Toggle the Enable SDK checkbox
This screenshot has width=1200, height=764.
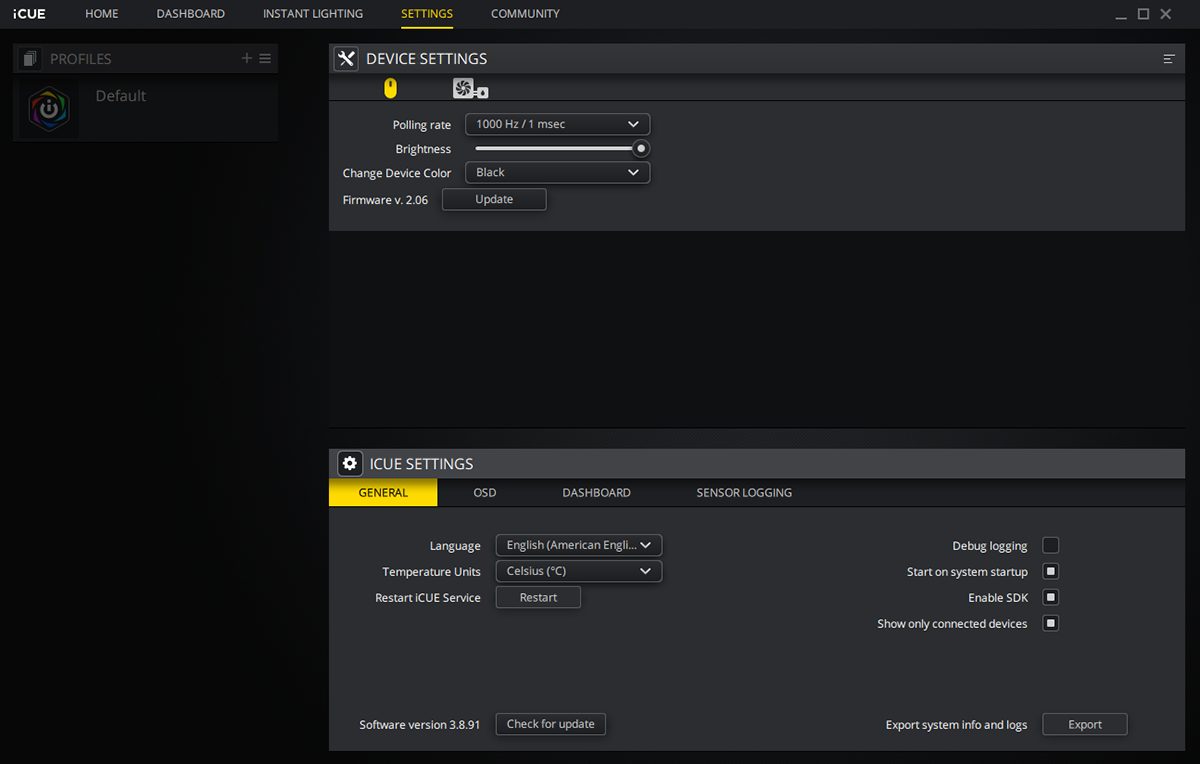[x=1050, y=597]
